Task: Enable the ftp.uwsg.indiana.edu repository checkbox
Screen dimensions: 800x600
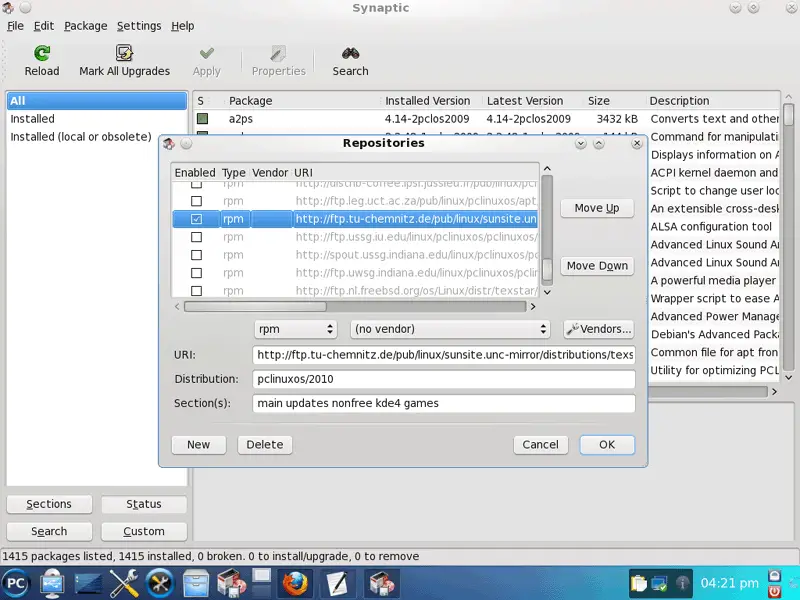Action: [x=196, y=273]
